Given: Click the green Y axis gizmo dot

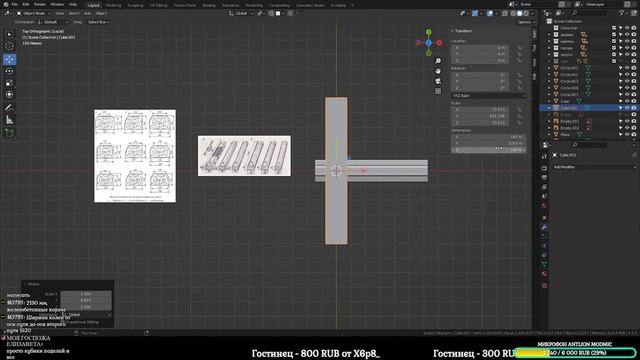Looking at the screenshot, I should point(429,32).
